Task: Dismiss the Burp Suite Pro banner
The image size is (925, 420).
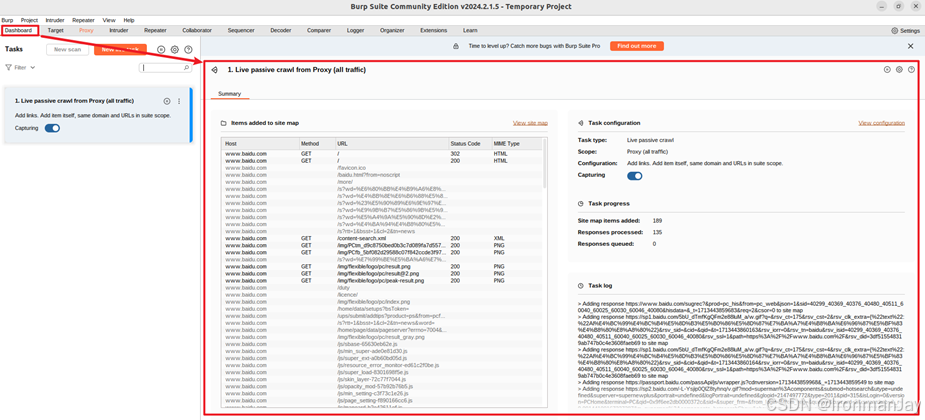Action: click(x=910, y=46)
